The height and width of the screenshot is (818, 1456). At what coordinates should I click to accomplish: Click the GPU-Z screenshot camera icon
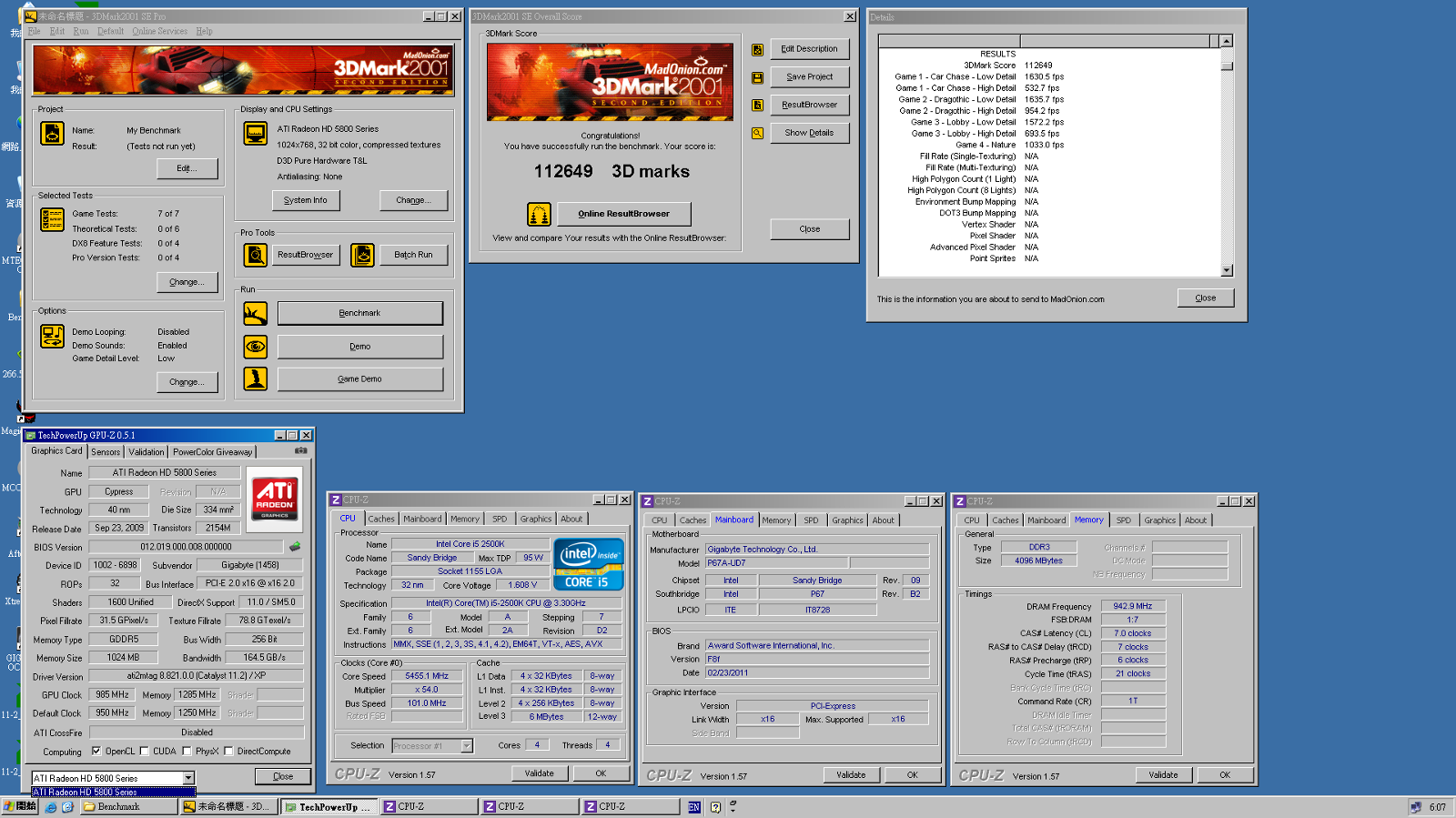(301, 450)
